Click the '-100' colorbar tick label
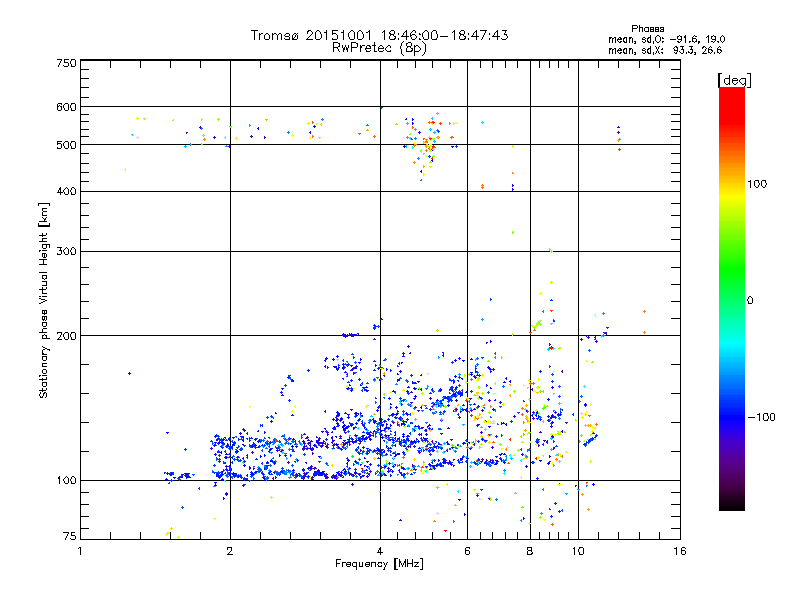 [x=762, y=417]
